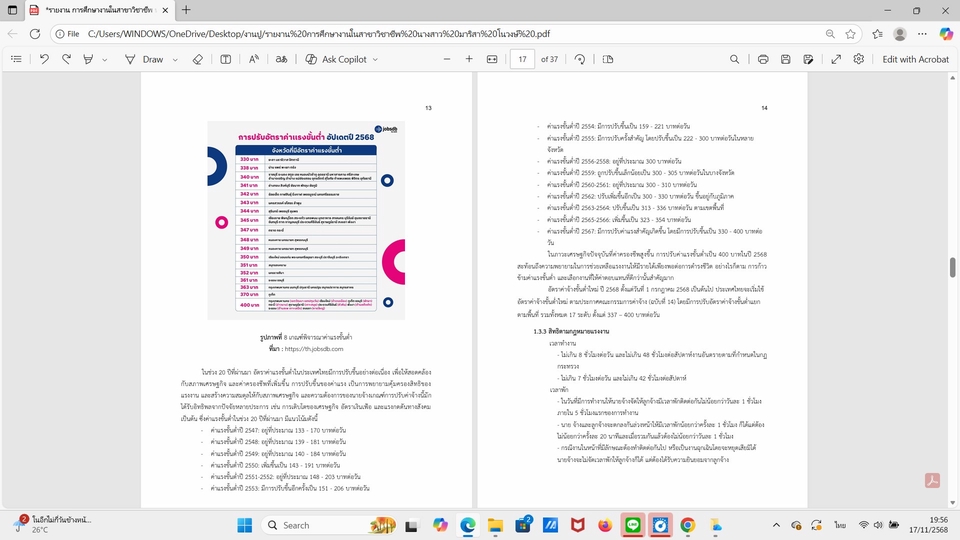Click the Fit to width icon

point(492,59)
